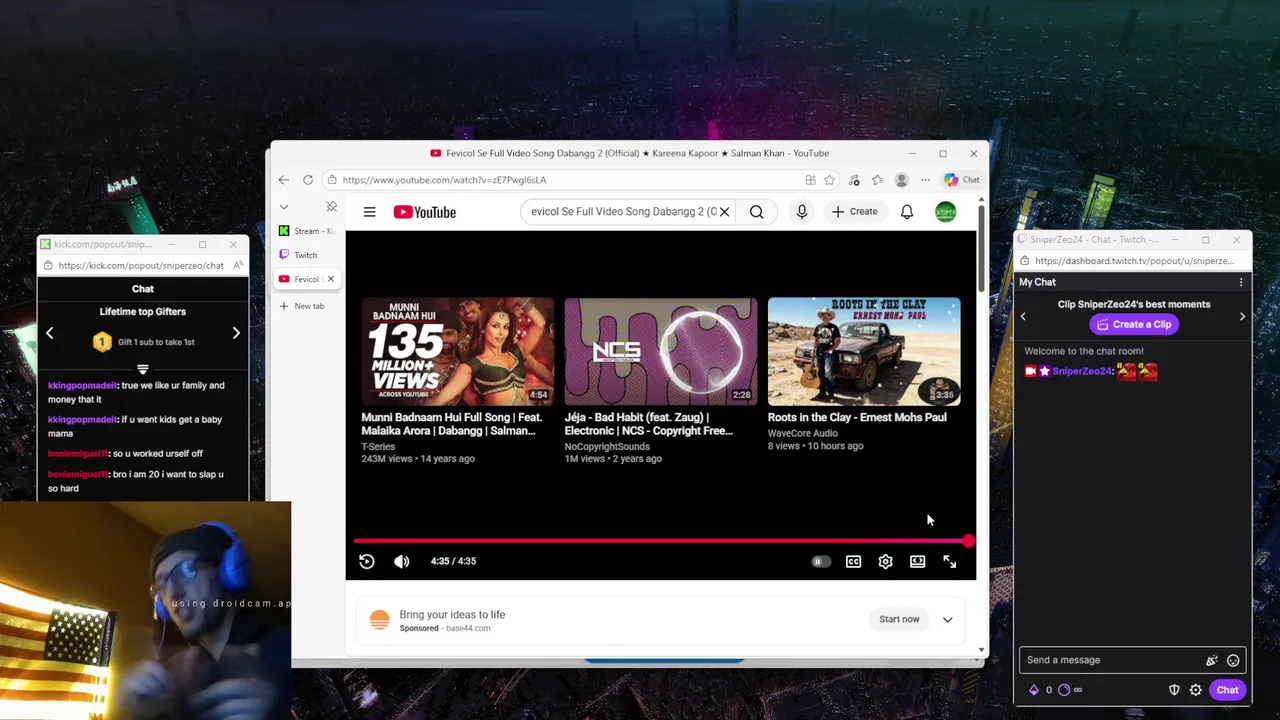
Task: Unpin the vertical tabs pane
Action: click(x=331, y=207)
